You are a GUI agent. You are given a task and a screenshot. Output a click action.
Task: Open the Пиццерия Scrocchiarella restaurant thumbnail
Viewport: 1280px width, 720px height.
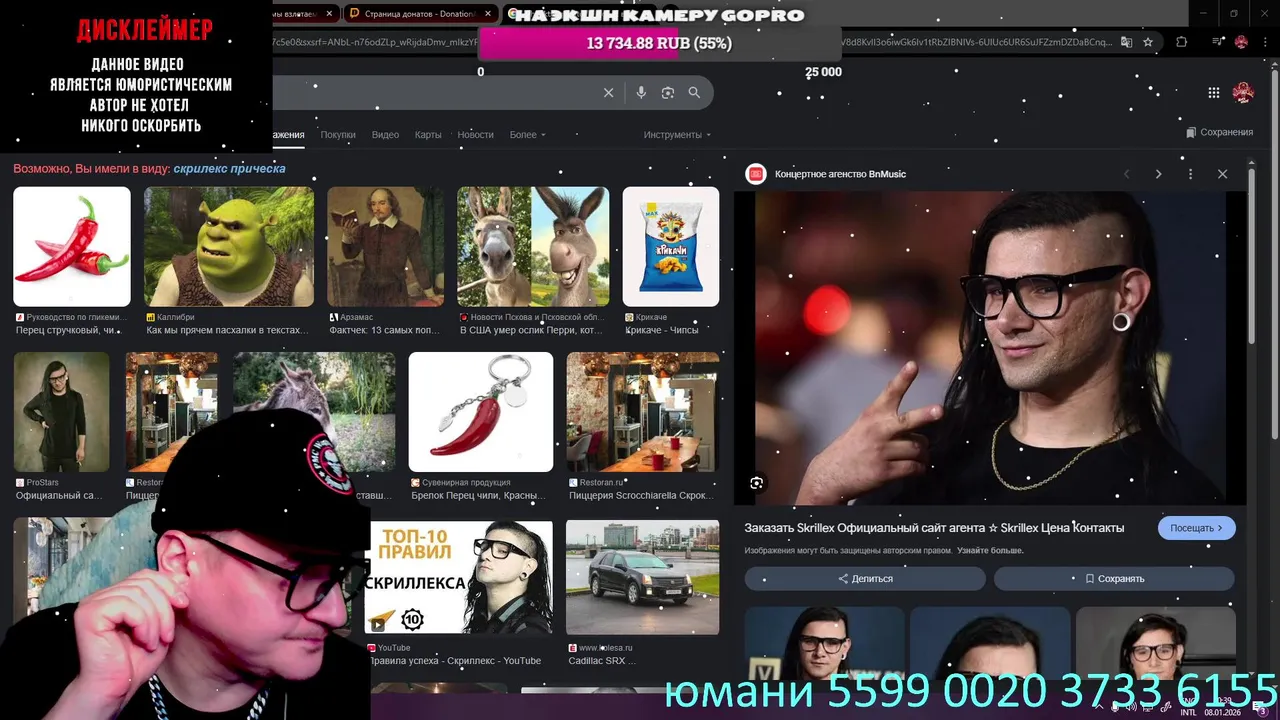pos(643,412)
